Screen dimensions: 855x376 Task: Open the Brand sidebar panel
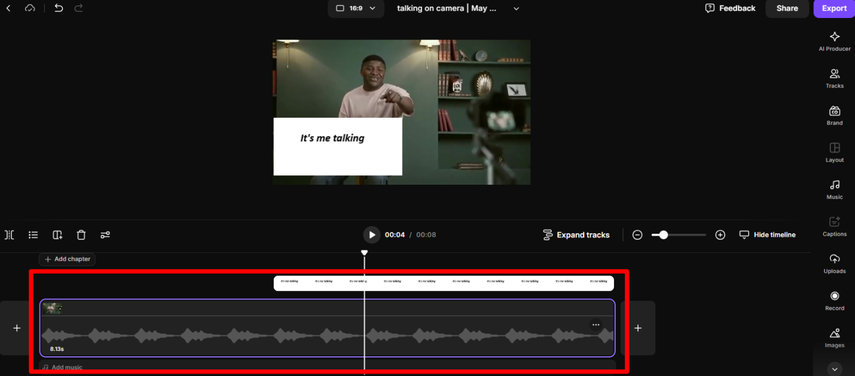pos(834,116)
